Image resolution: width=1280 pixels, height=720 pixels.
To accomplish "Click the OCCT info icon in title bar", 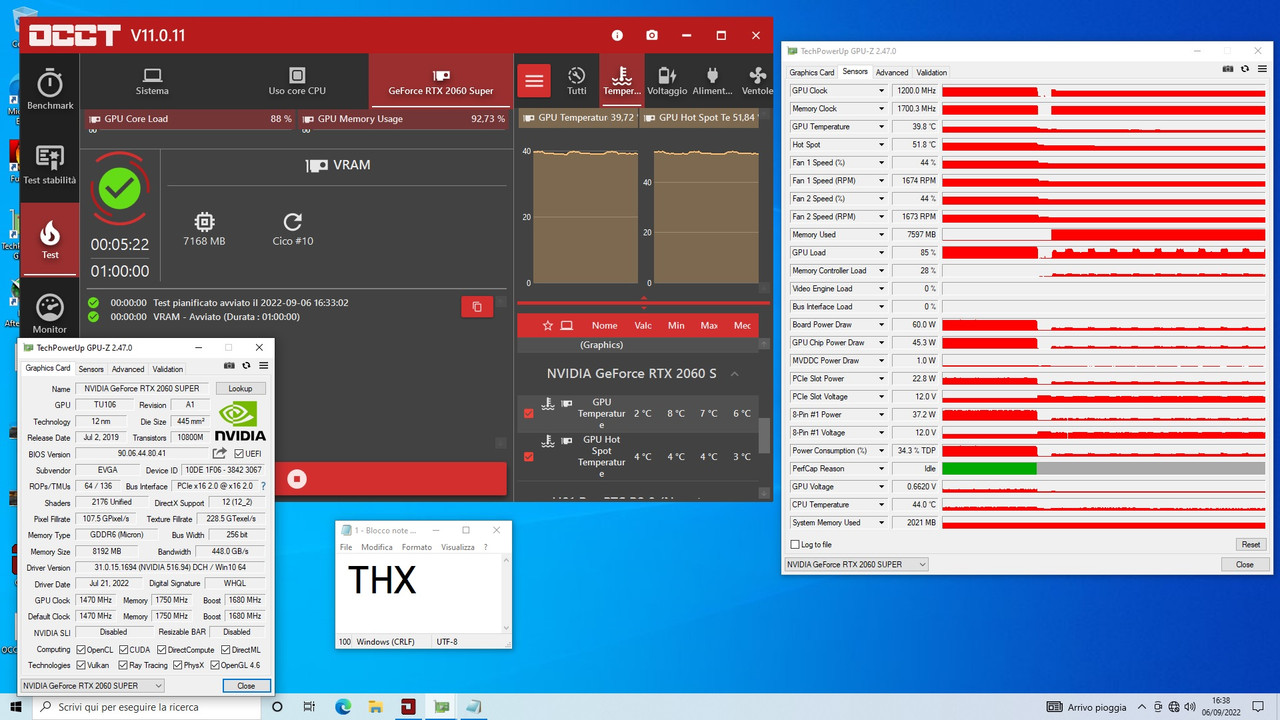I will 617,35.
